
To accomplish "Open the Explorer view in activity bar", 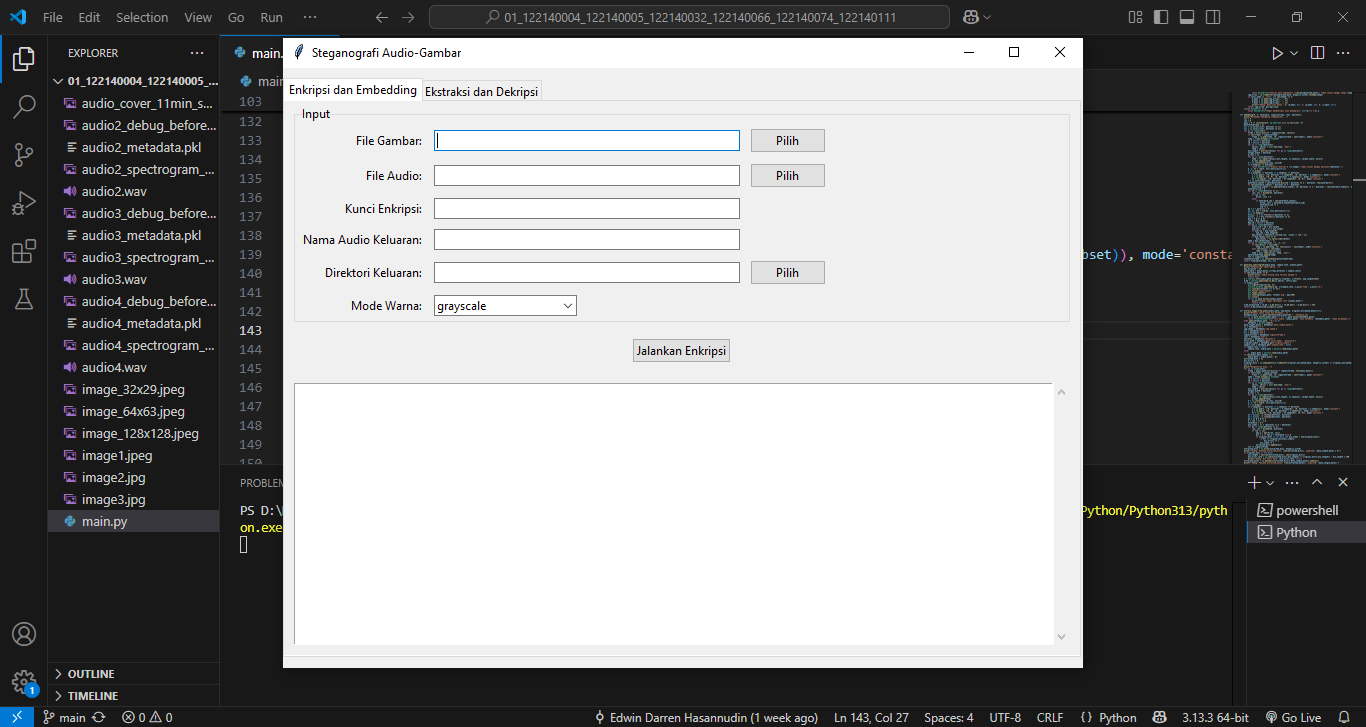I will 24,59.
